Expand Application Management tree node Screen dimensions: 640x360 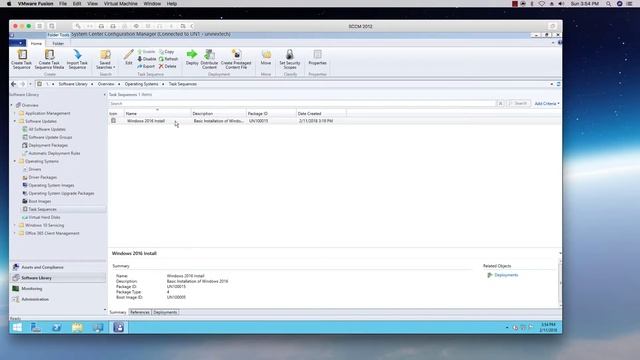[x=15, y=113]
